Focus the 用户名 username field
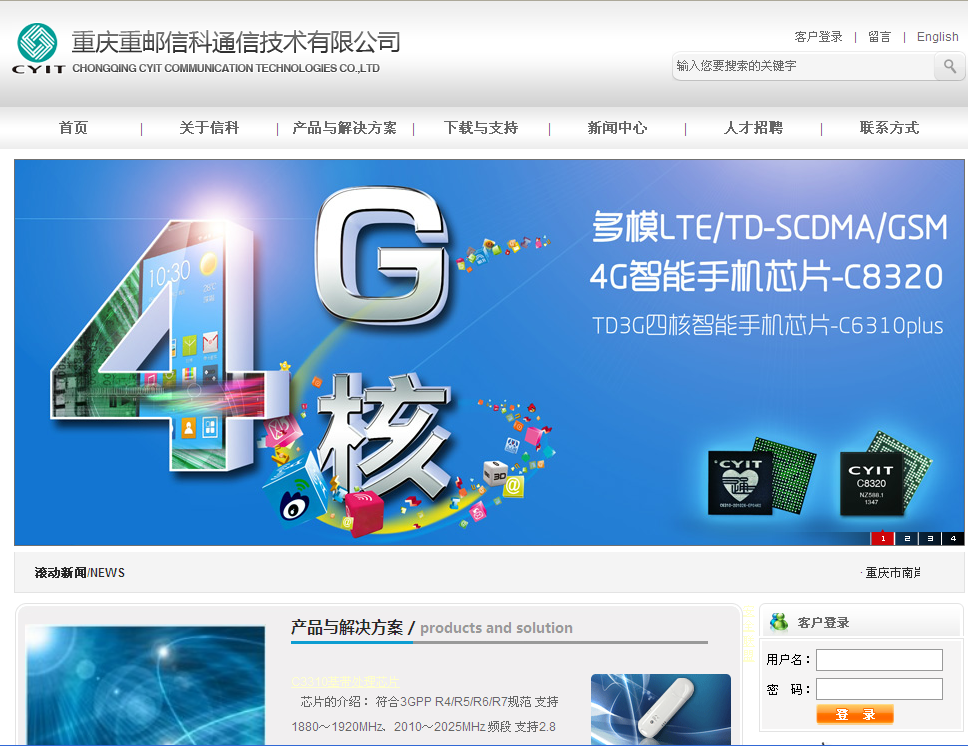This screenshot has width=968, height=746. click(879, 660)
